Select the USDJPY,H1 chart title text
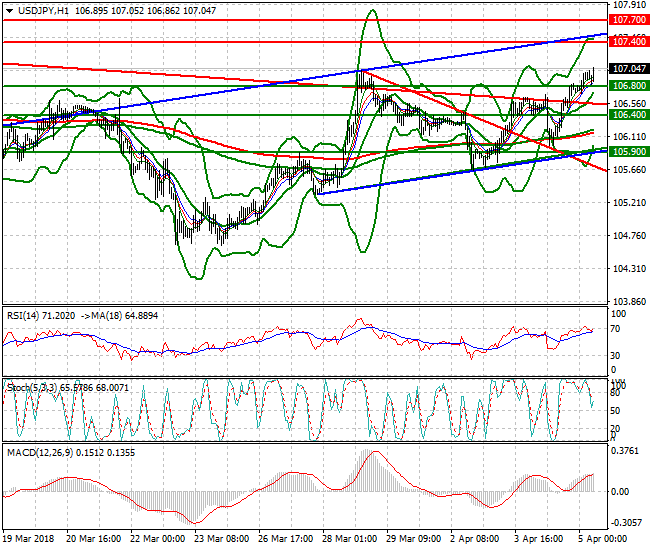Screen dimensions: 650x550 tap(44, 11)
